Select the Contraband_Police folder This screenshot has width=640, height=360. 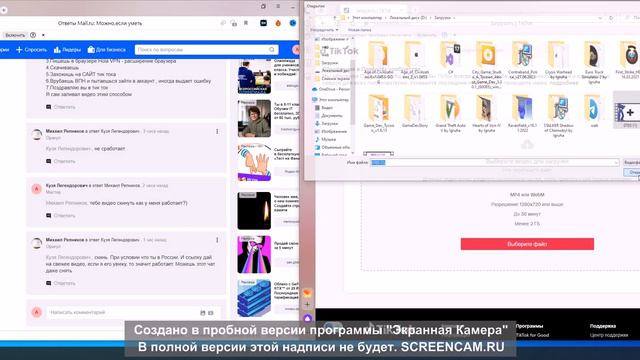522,60
